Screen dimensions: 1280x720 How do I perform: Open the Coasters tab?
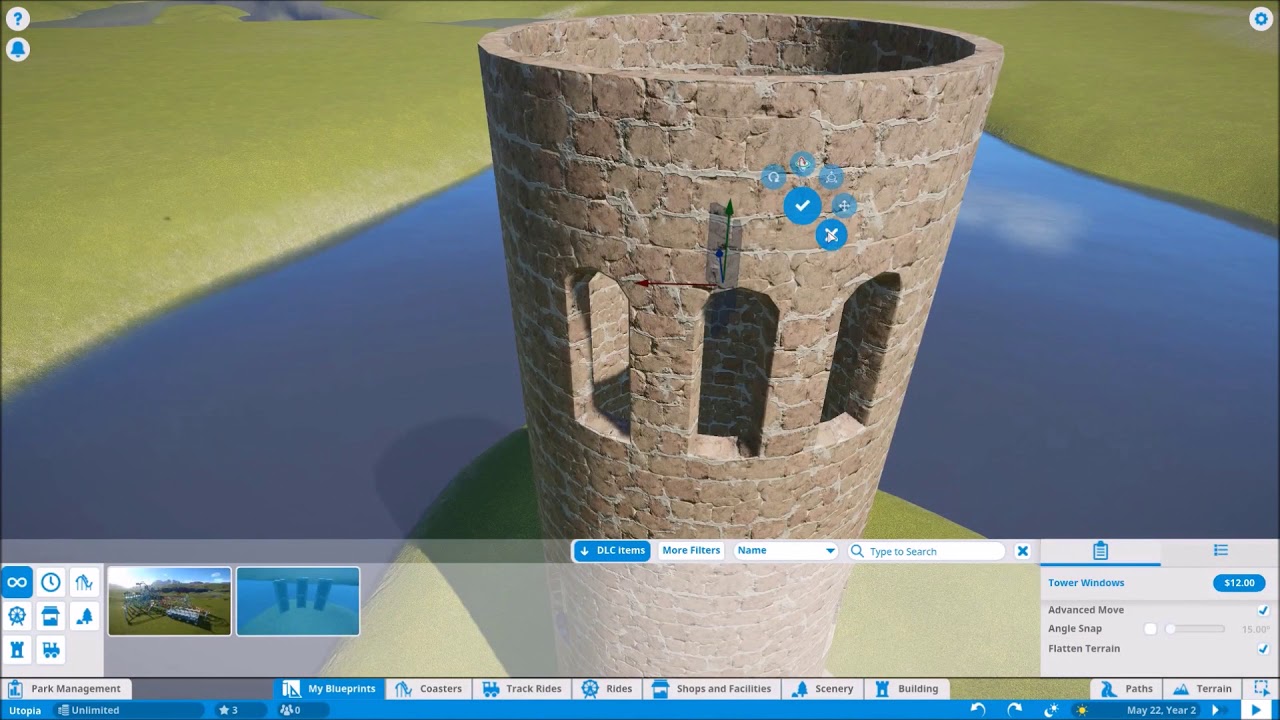(x=429, y=688)
